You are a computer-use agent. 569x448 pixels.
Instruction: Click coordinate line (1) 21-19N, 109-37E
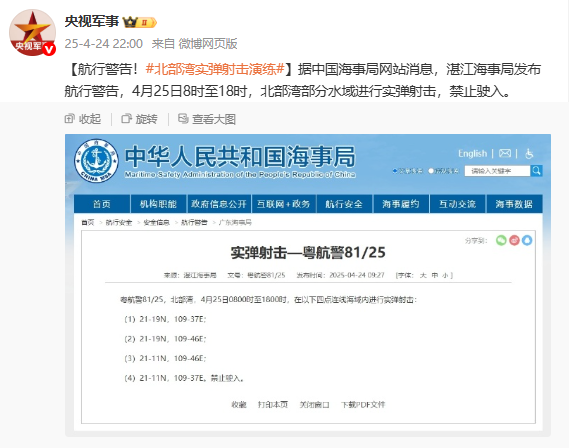click(x=165, y=319)
